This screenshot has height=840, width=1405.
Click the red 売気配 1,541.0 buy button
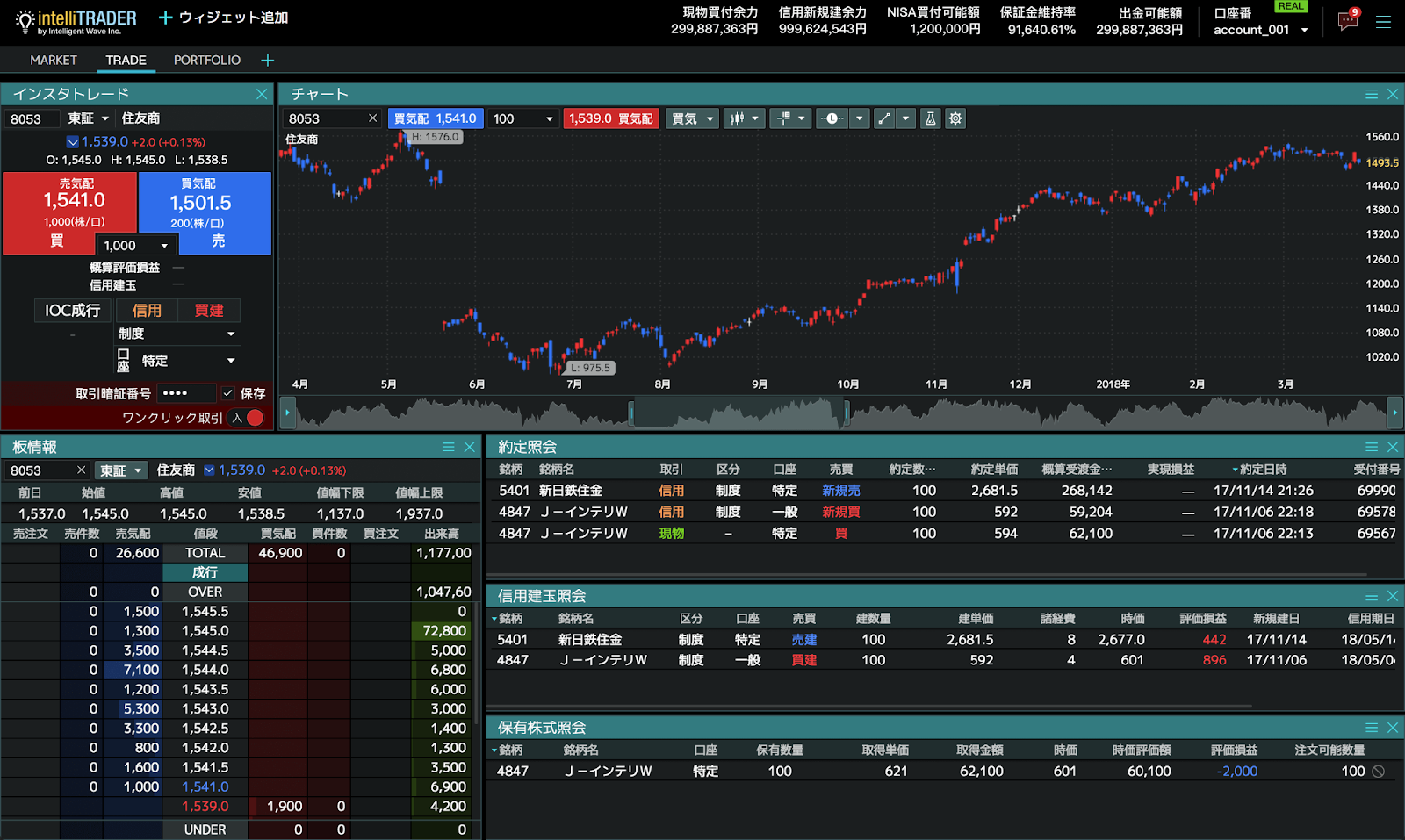point(70,213)
